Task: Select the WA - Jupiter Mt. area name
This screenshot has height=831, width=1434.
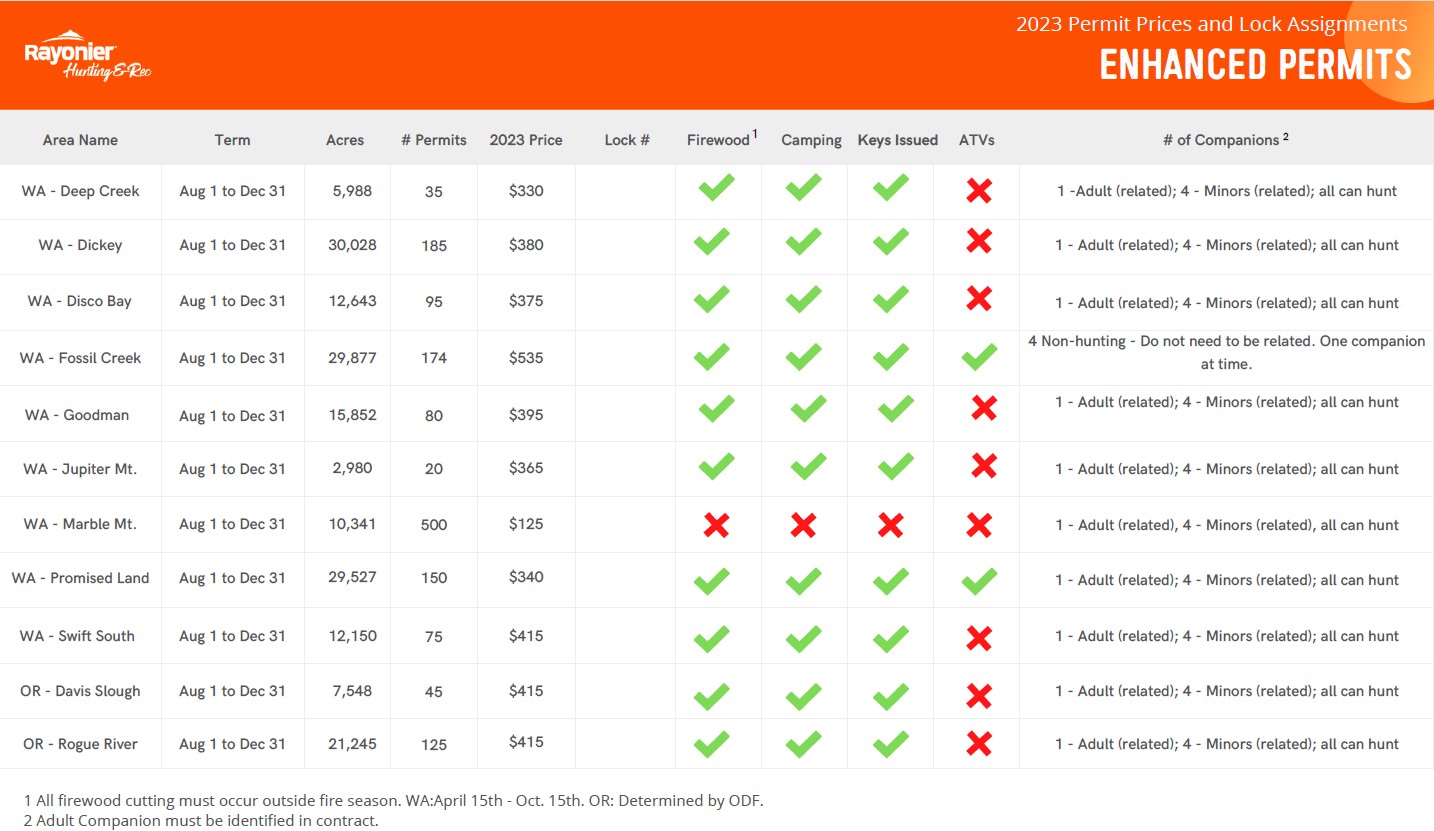Action: [80, 469]
